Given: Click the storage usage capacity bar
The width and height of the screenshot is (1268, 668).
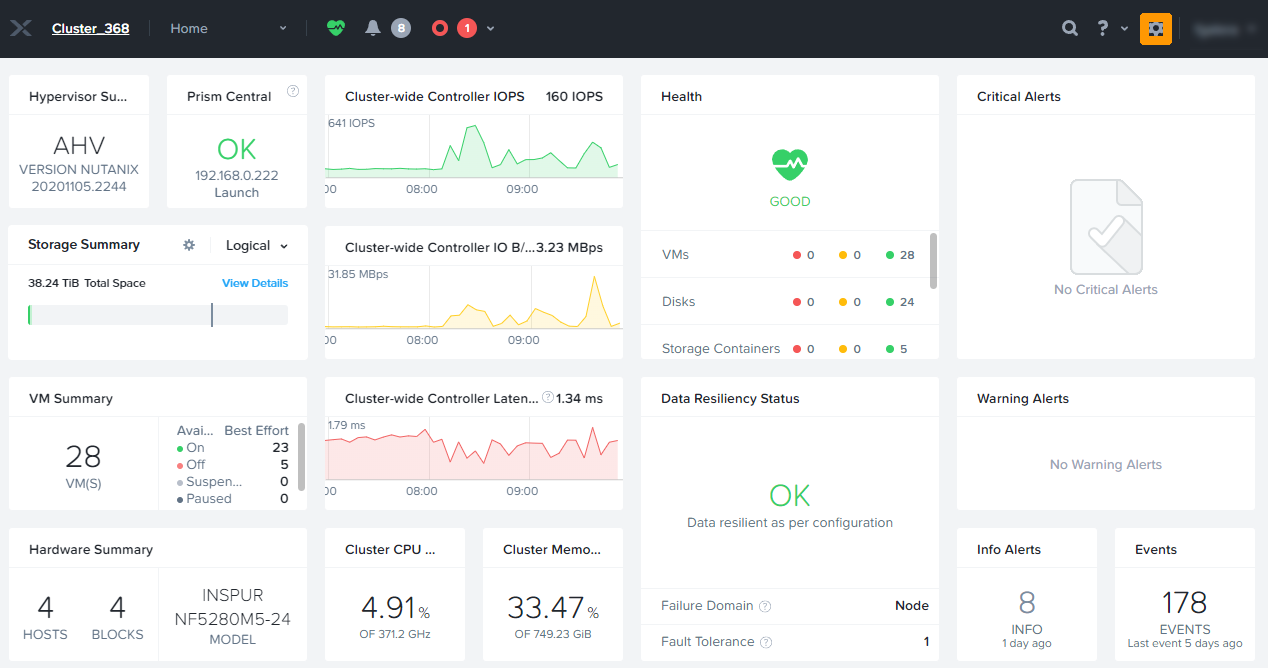Looking at the screenshot, I should 158,315.
